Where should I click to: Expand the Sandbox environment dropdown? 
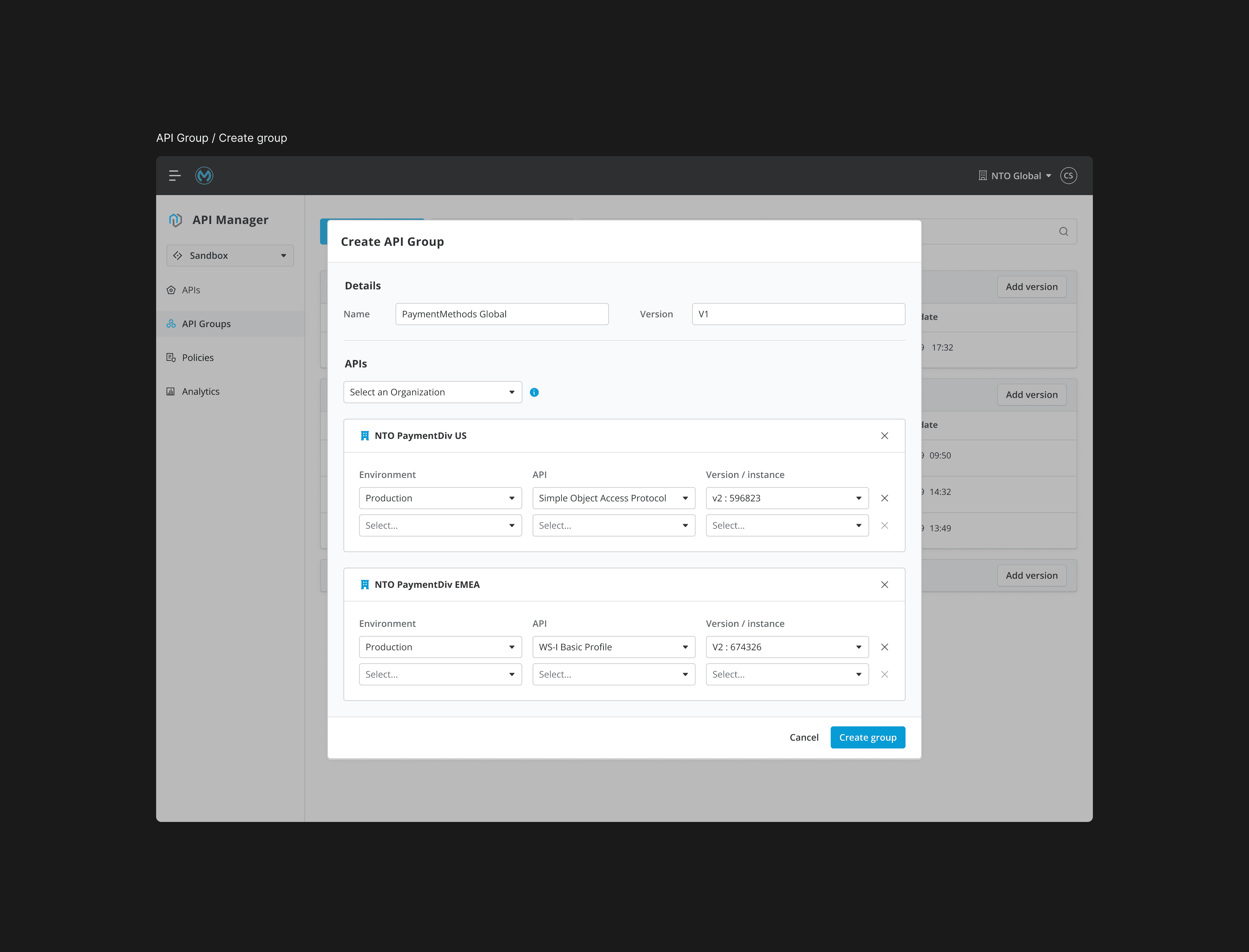(230, 256)
